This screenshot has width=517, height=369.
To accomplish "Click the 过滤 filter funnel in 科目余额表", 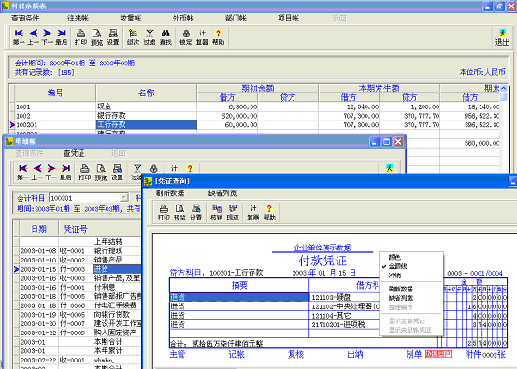I will click(149, 37).
